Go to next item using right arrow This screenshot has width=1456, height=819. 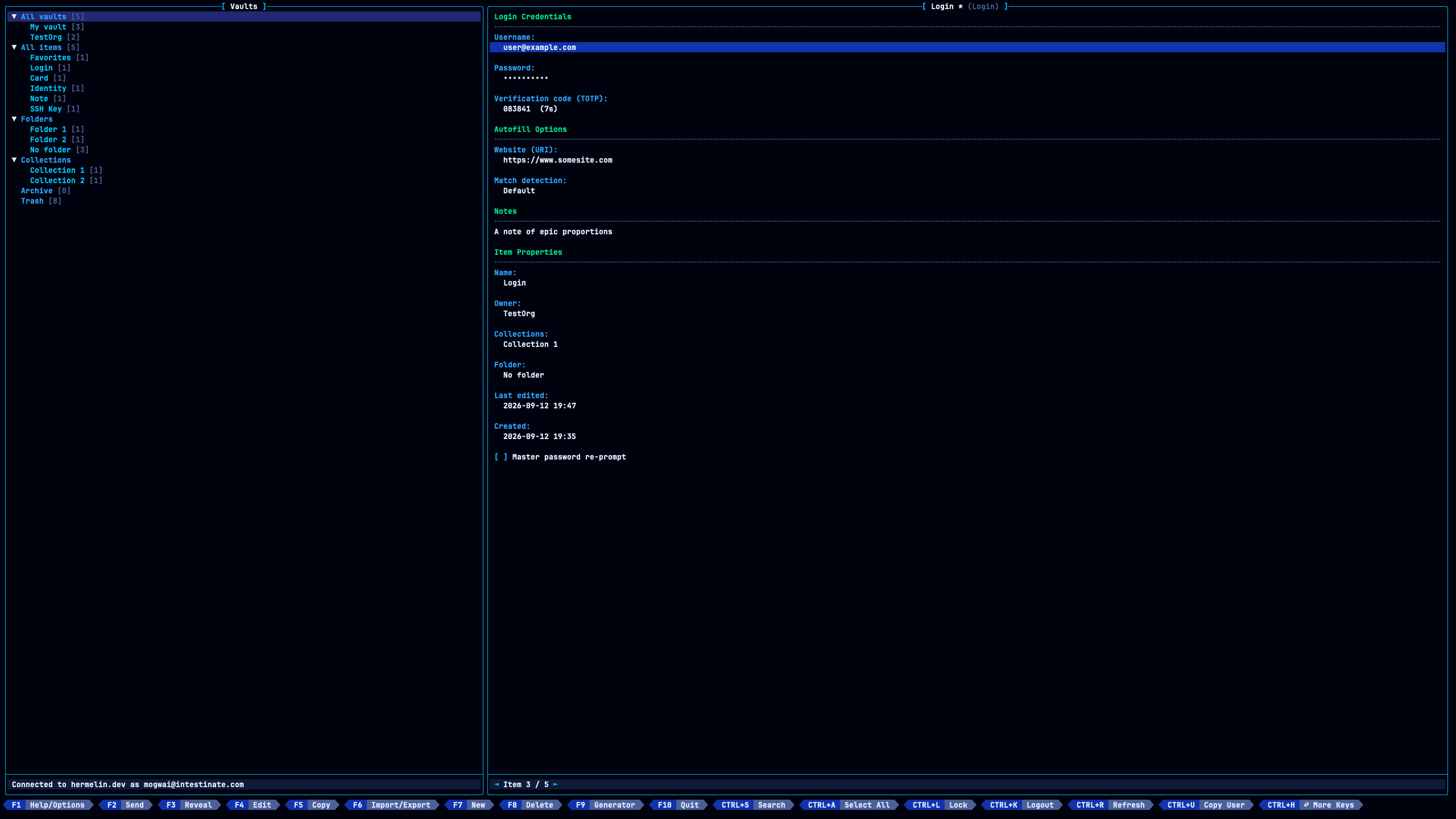point(556,785)
